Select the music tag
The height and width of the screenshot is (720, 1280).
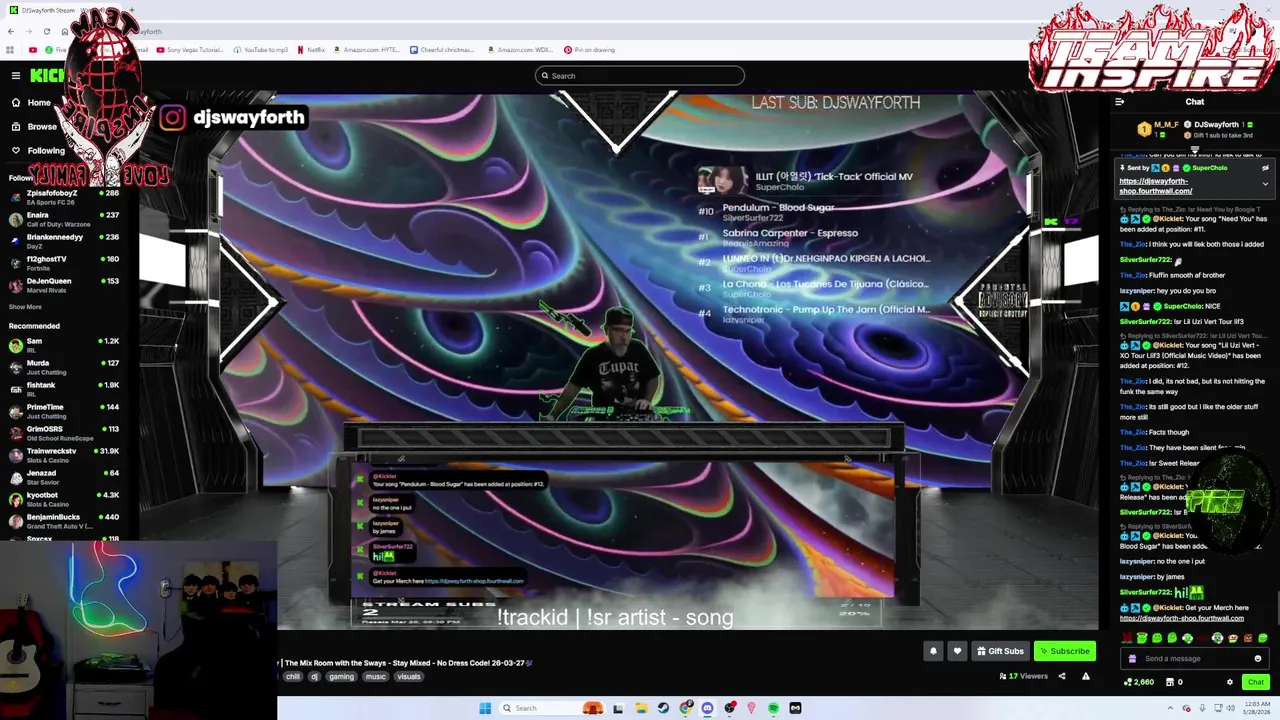pyautogui.click(x=375, y=677)
